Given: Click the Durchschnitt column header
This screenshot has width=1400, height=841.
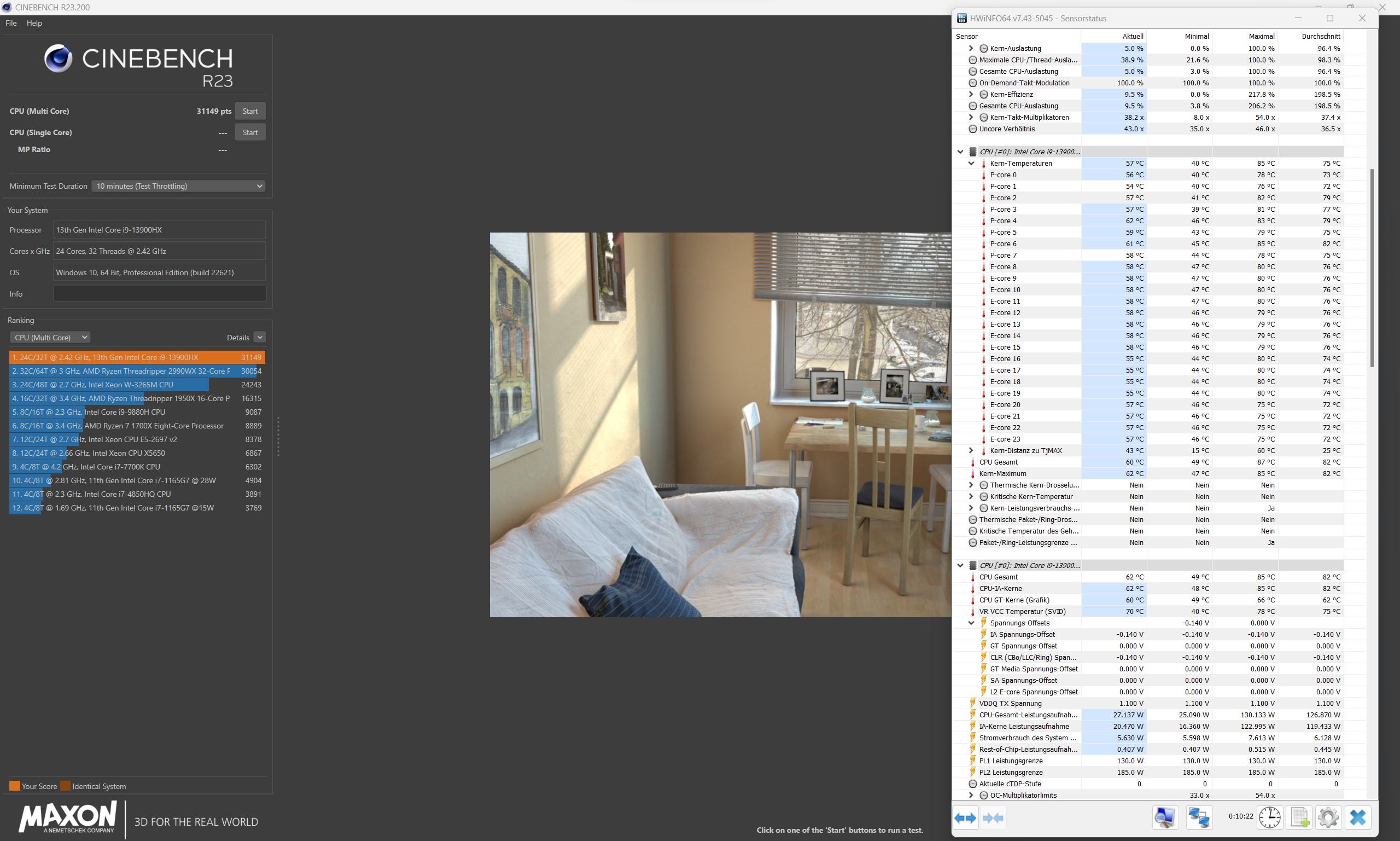Looking at the screenshot, I should (x=1310, y=36).
